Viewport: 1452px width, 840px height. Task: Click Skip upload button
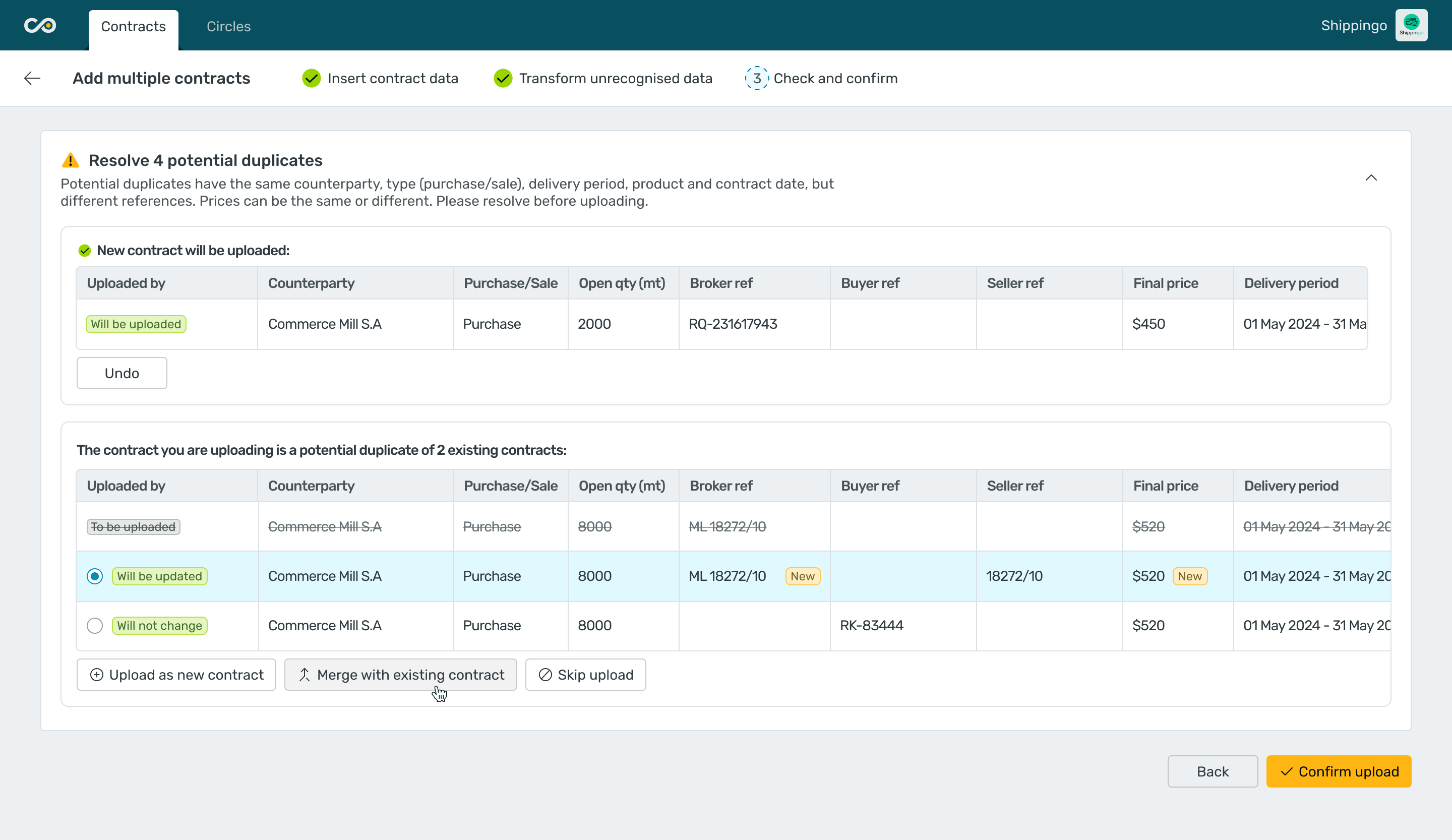[x=585, y=675]
